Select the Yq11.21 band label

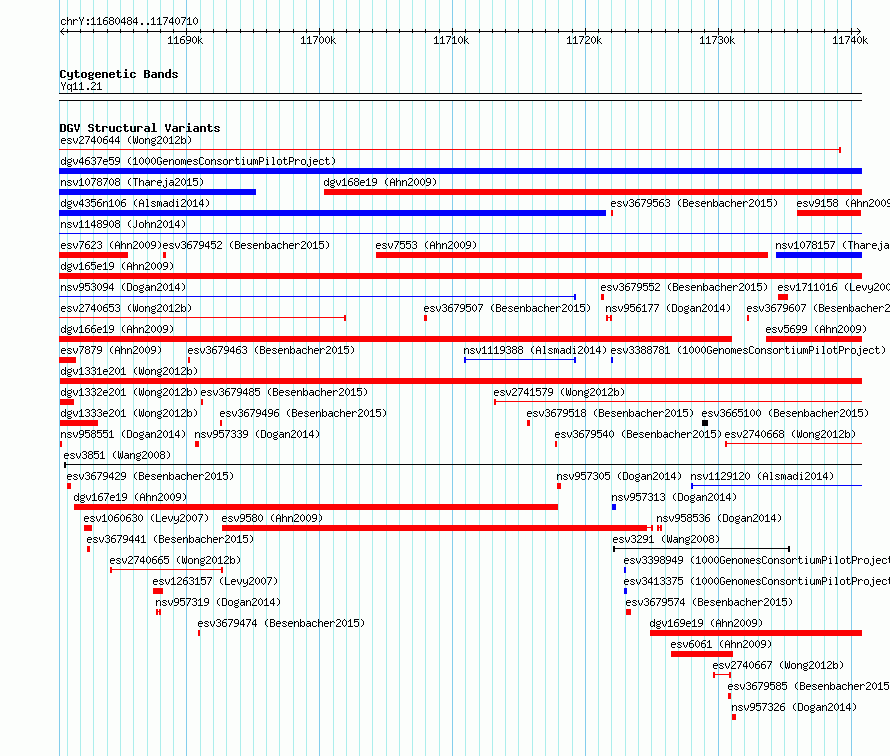(81, 86)
